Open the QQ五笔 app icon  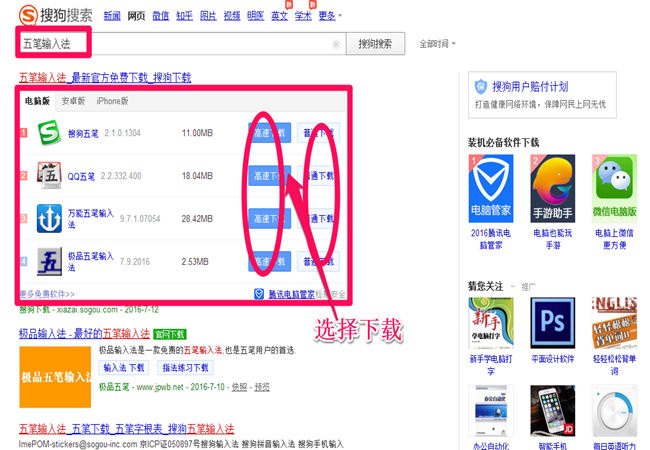tap(49, 175)
